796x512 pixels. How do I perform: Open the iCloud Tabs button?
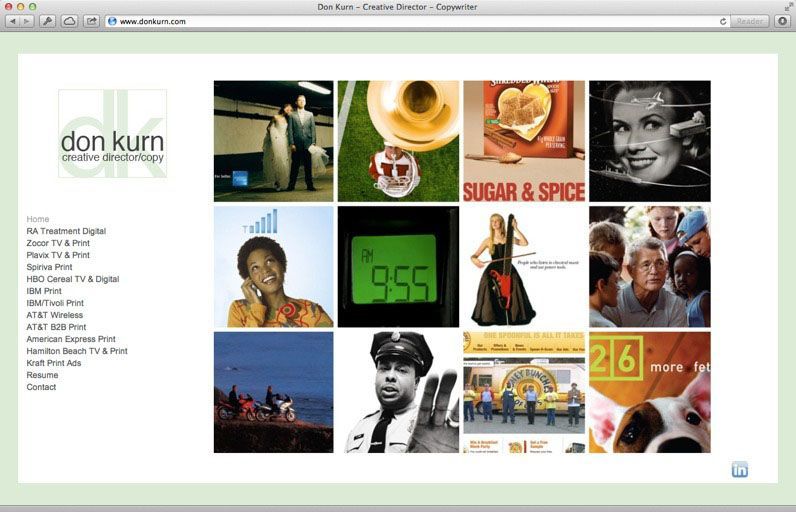pos(69,21)
